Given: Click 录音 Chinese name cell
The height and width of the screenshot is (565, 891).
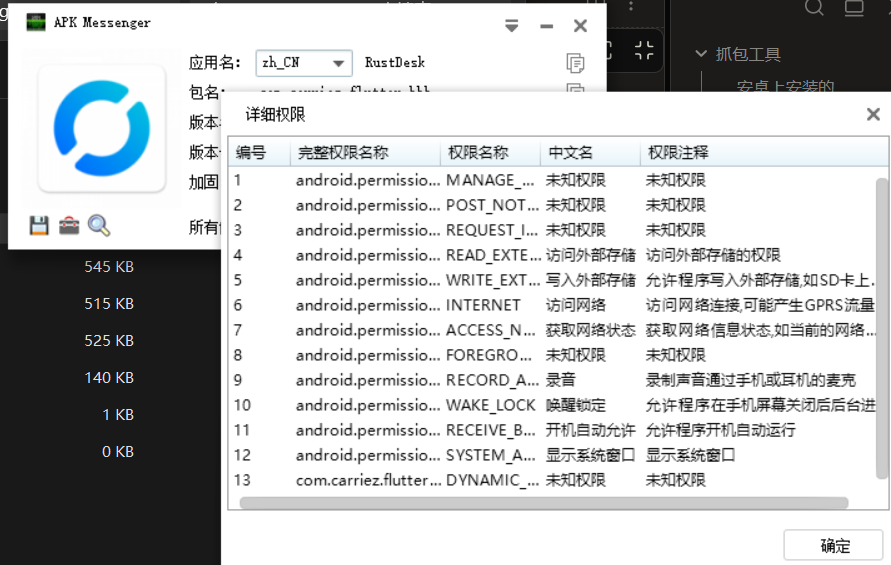Looking at the screenshot, I should point(560,380).
